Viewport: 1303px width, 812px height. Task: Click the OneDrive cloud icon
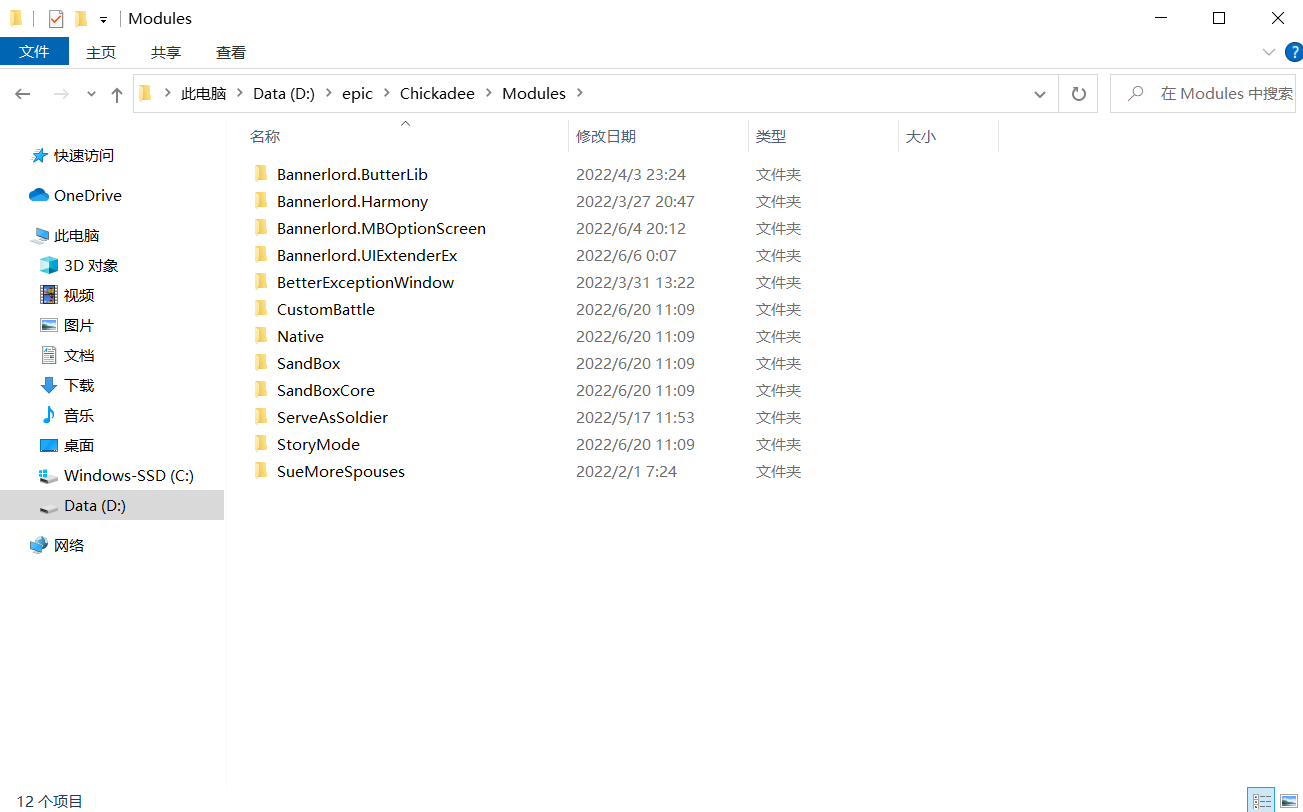(x=39, y=195)
